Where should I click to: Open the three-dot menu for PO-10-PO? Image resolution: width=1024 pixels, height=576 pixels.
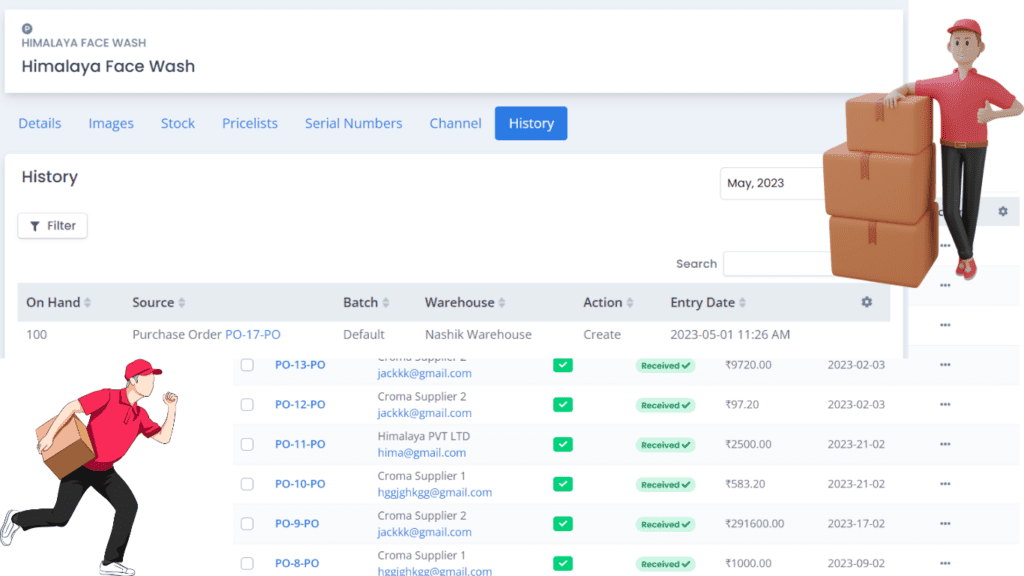tap(945, 484)
